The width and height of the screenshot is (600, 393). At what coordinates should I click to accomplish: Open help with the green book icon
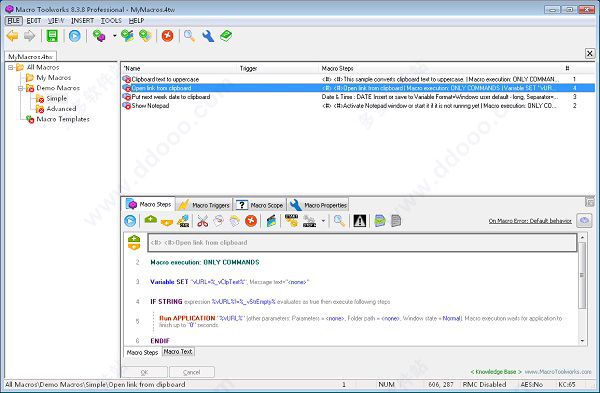226,36
